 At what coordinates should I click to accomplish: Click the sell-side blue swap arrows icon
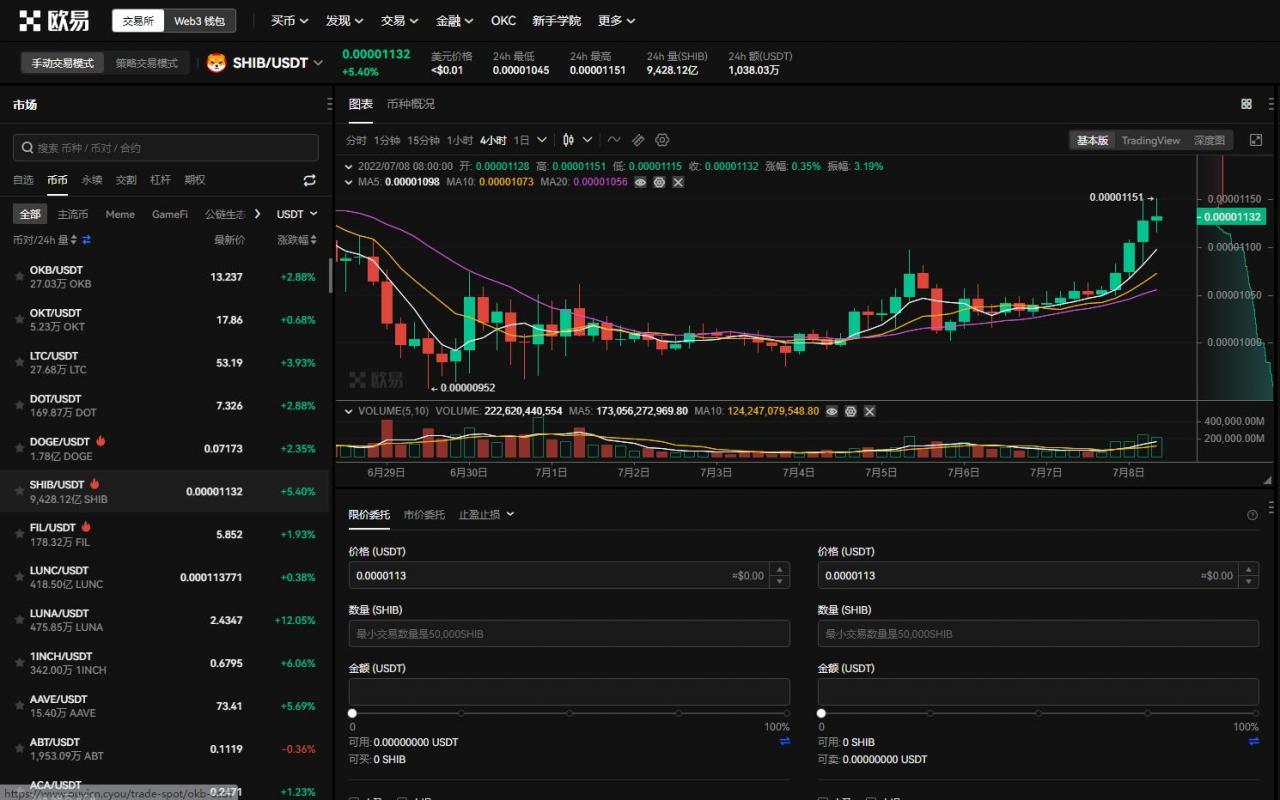[1254, 742]
